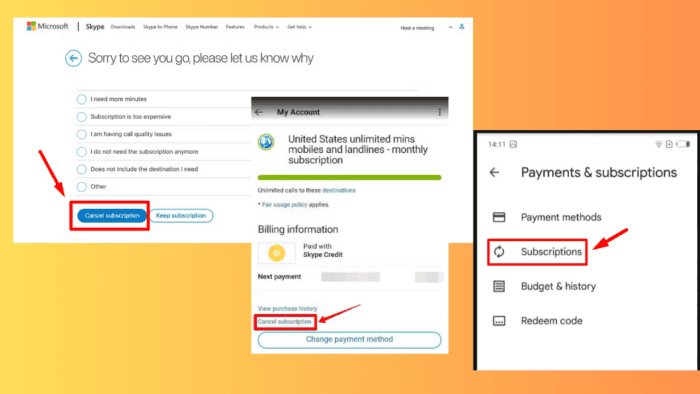The height and width of the screenshot is (394, 700).
Task: Click View purchase history link
Action: 287,308
